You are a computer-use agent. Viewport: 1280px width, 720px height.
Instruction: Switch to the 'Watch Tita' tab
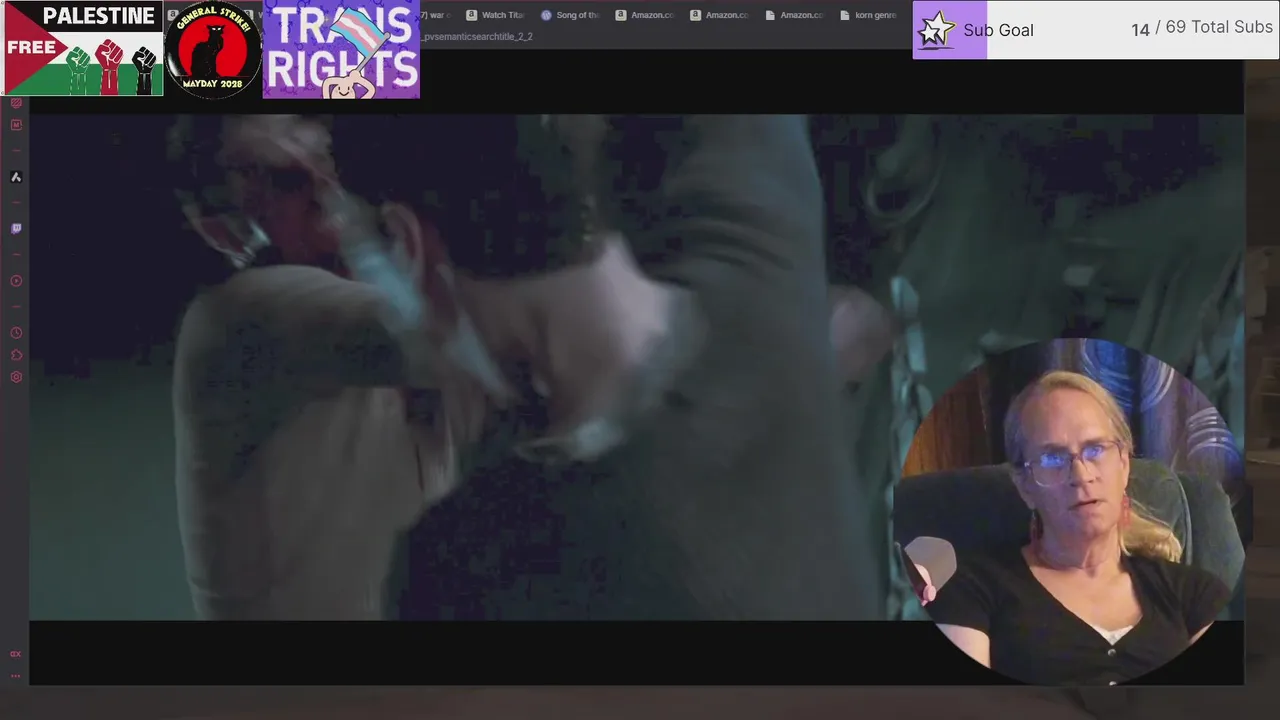[x=495, y=15]
